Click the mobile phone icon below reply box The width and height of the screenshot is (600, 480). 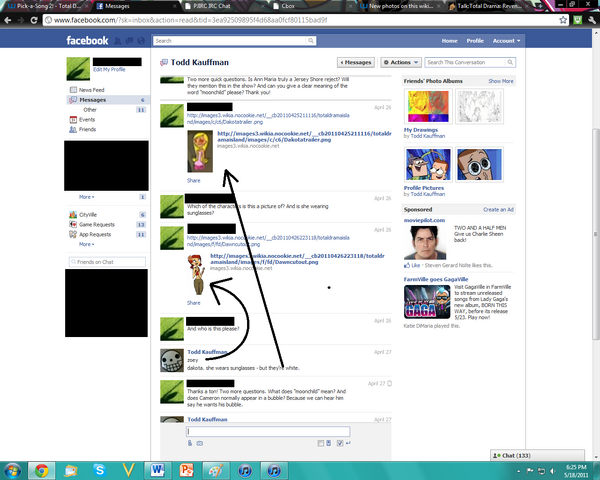click(x=329, y=443)
